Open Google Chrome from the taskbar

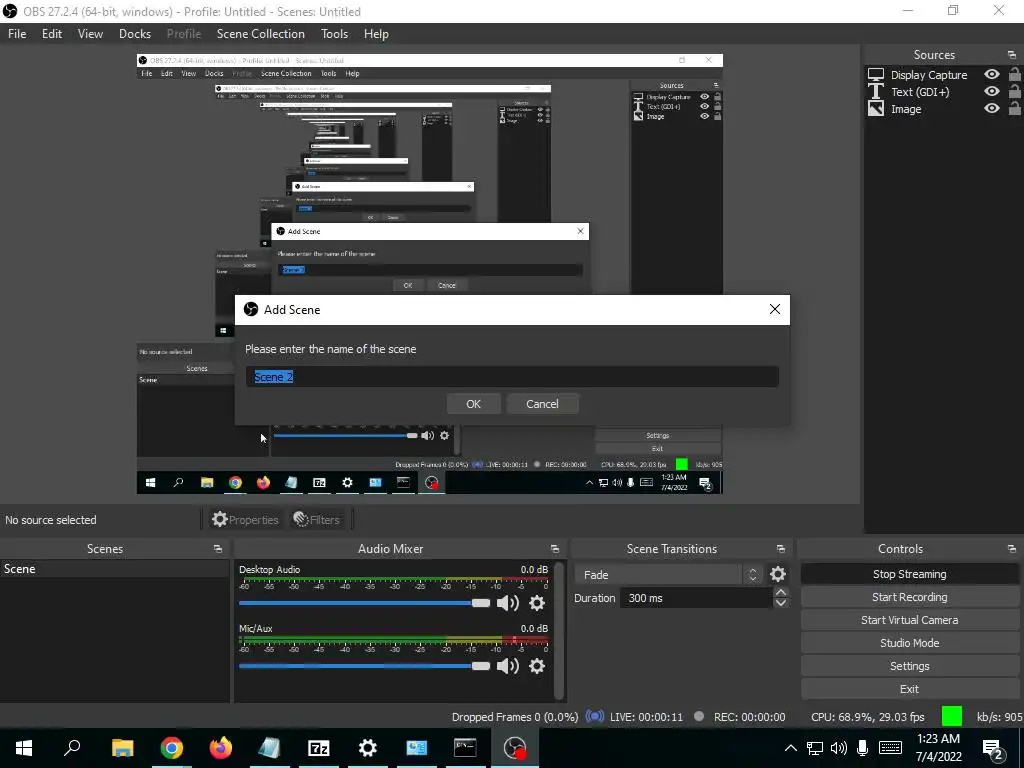point(171,748)
